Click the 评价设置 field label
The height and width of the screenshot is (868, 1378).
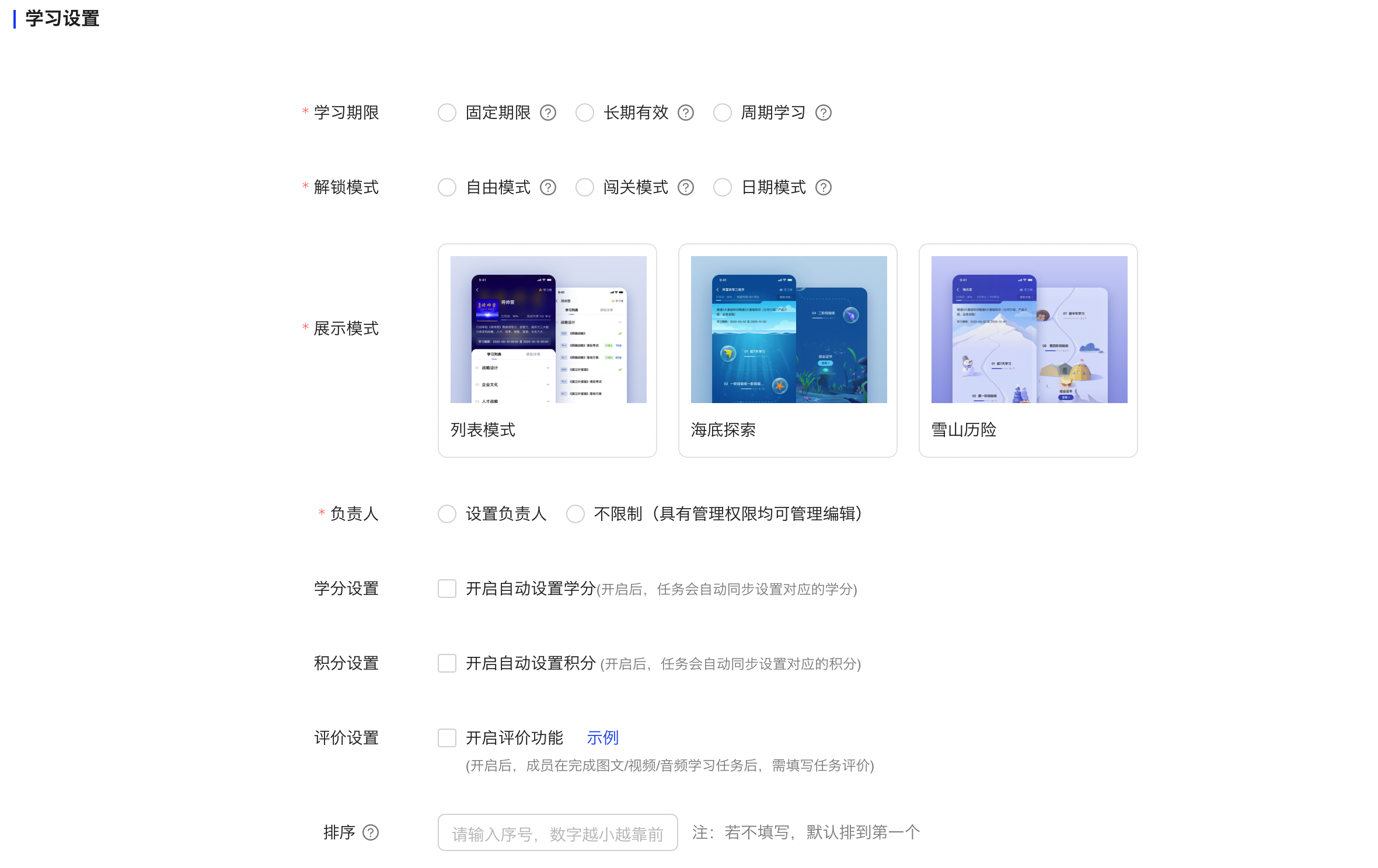point(346,738)
